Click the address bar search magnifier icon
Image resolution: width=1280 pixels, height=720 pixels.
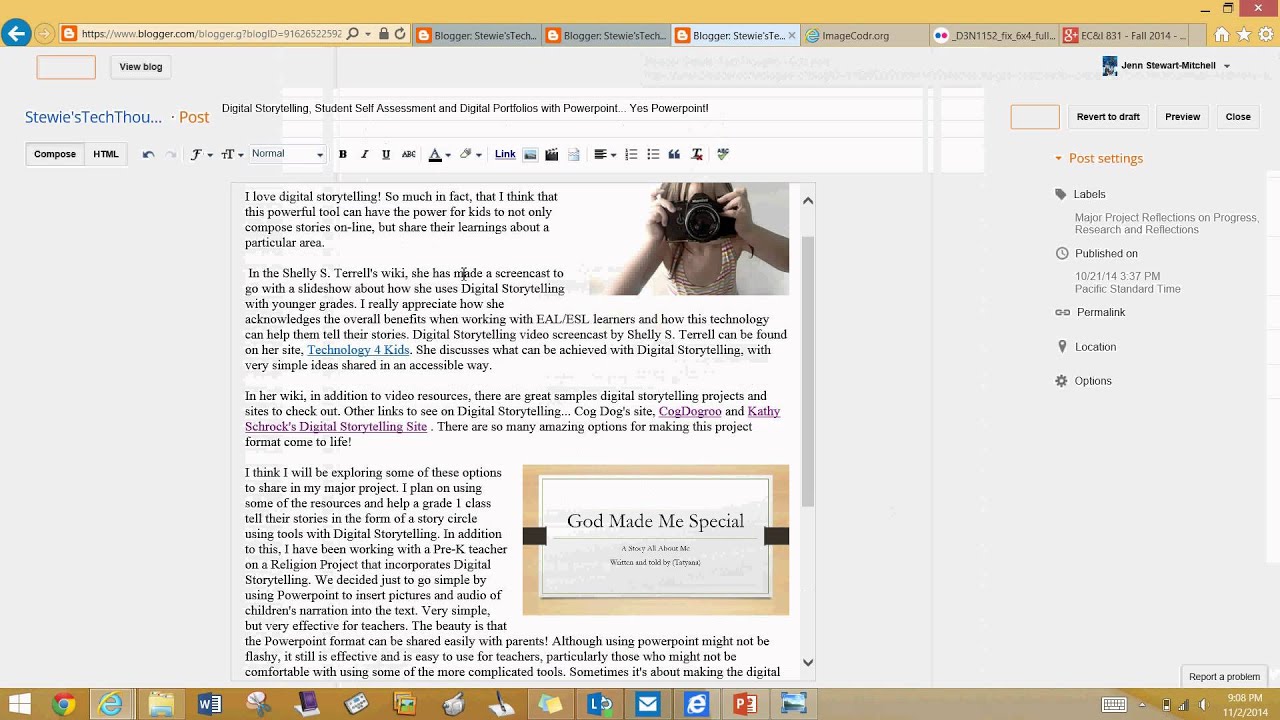coord(352,34)
